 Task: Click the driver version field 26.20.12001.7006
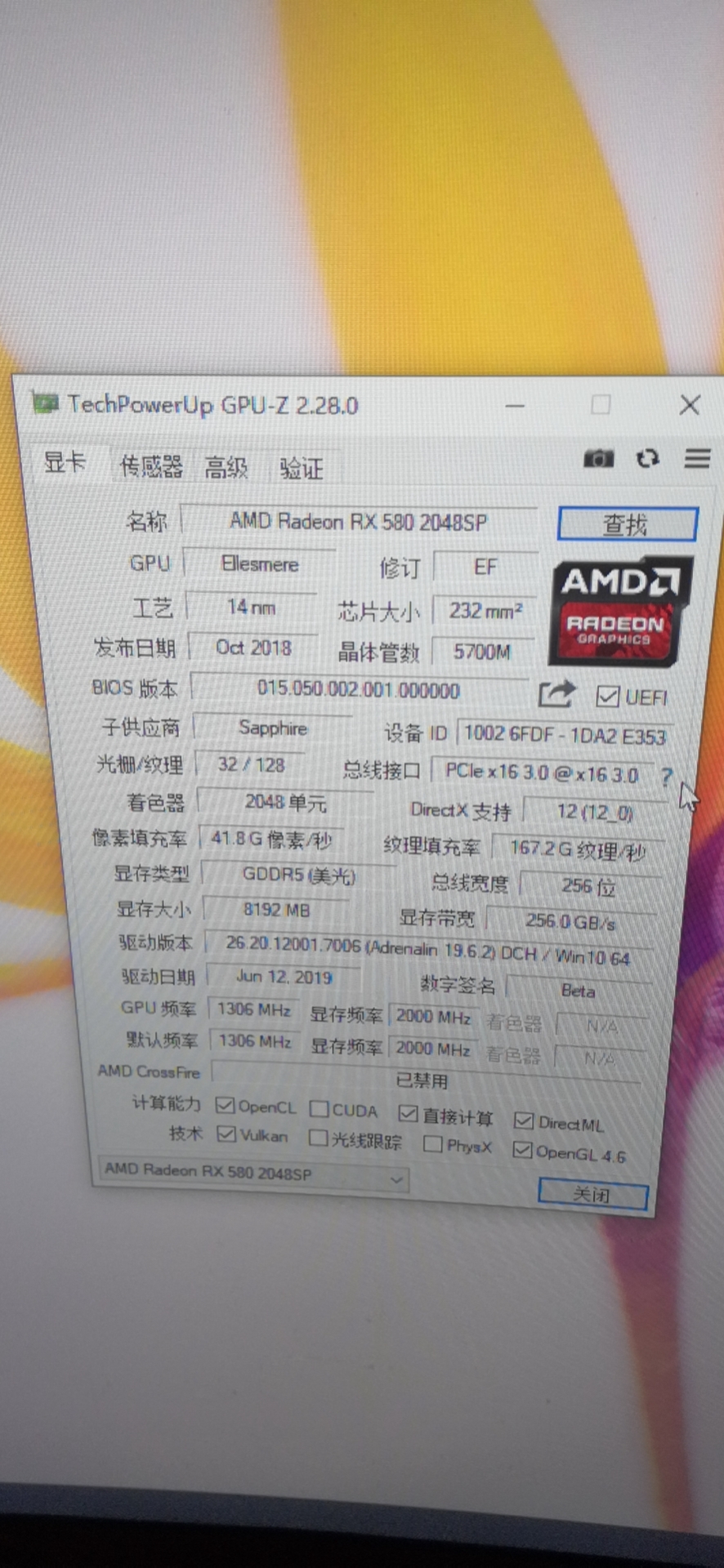(x=428, y=951)
